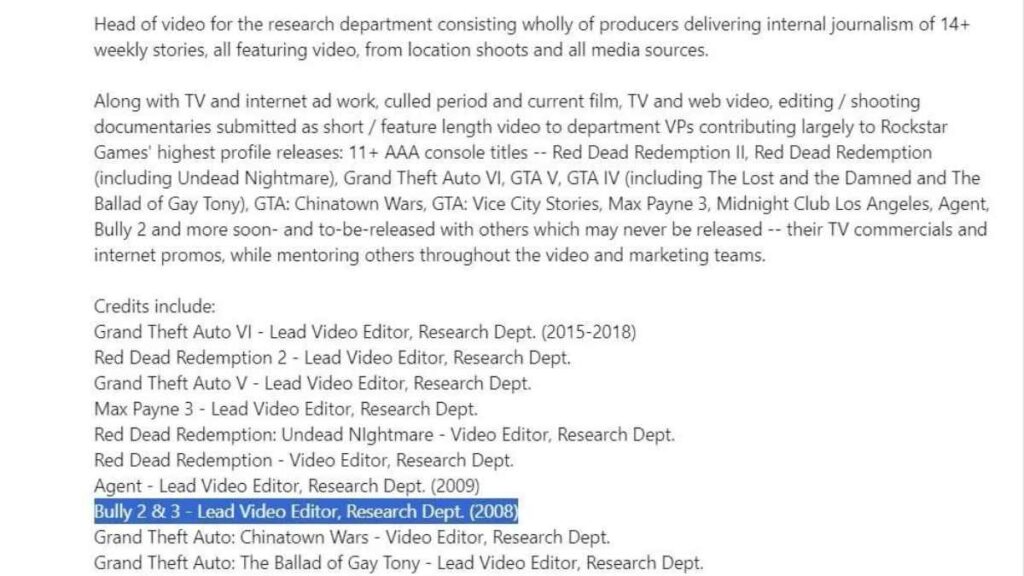Click the 'Max Payne 3 - Lead Video Editor' line
The width and height of the screenshot is (1024, 576).
(x=286, y=409)
